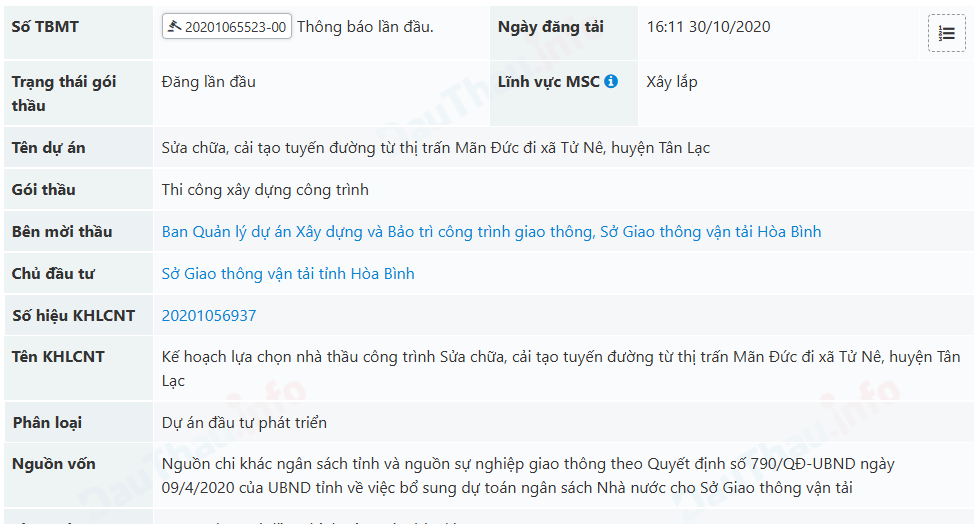Click the project name starting 'Sửa chữa, cải tạo'
This screenshot has height=524, width=980.
[436, 148]
